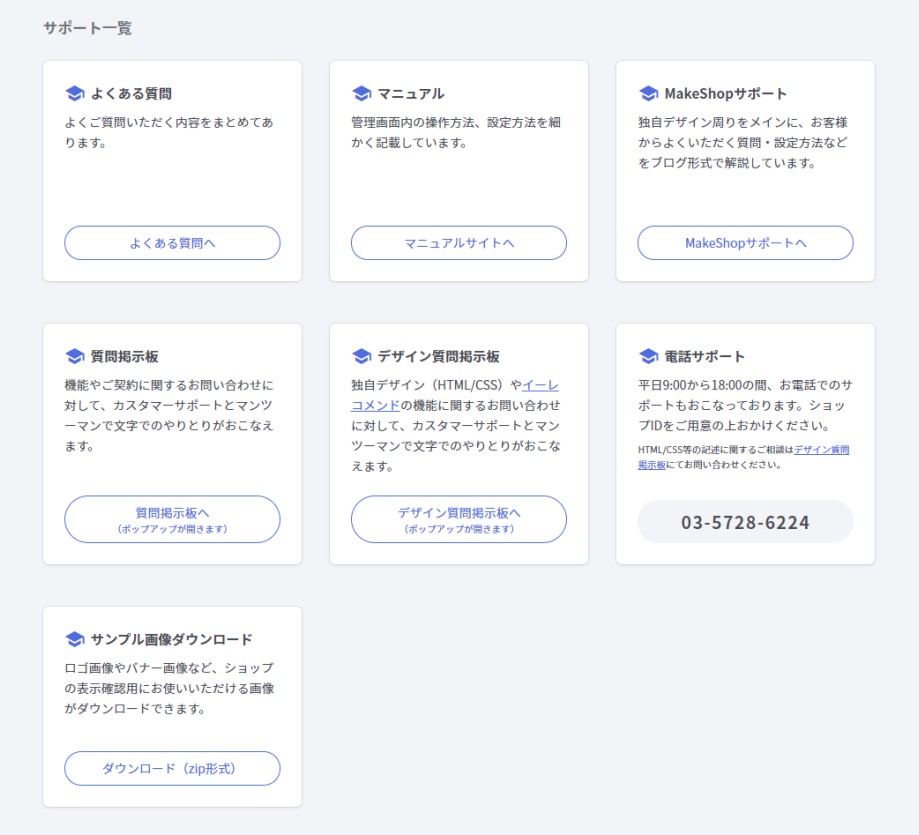Viewport: 919px width, 835px height.
Task: Click the graduation cap icon beside MakeShopサポート
Action: click(648, 93)
